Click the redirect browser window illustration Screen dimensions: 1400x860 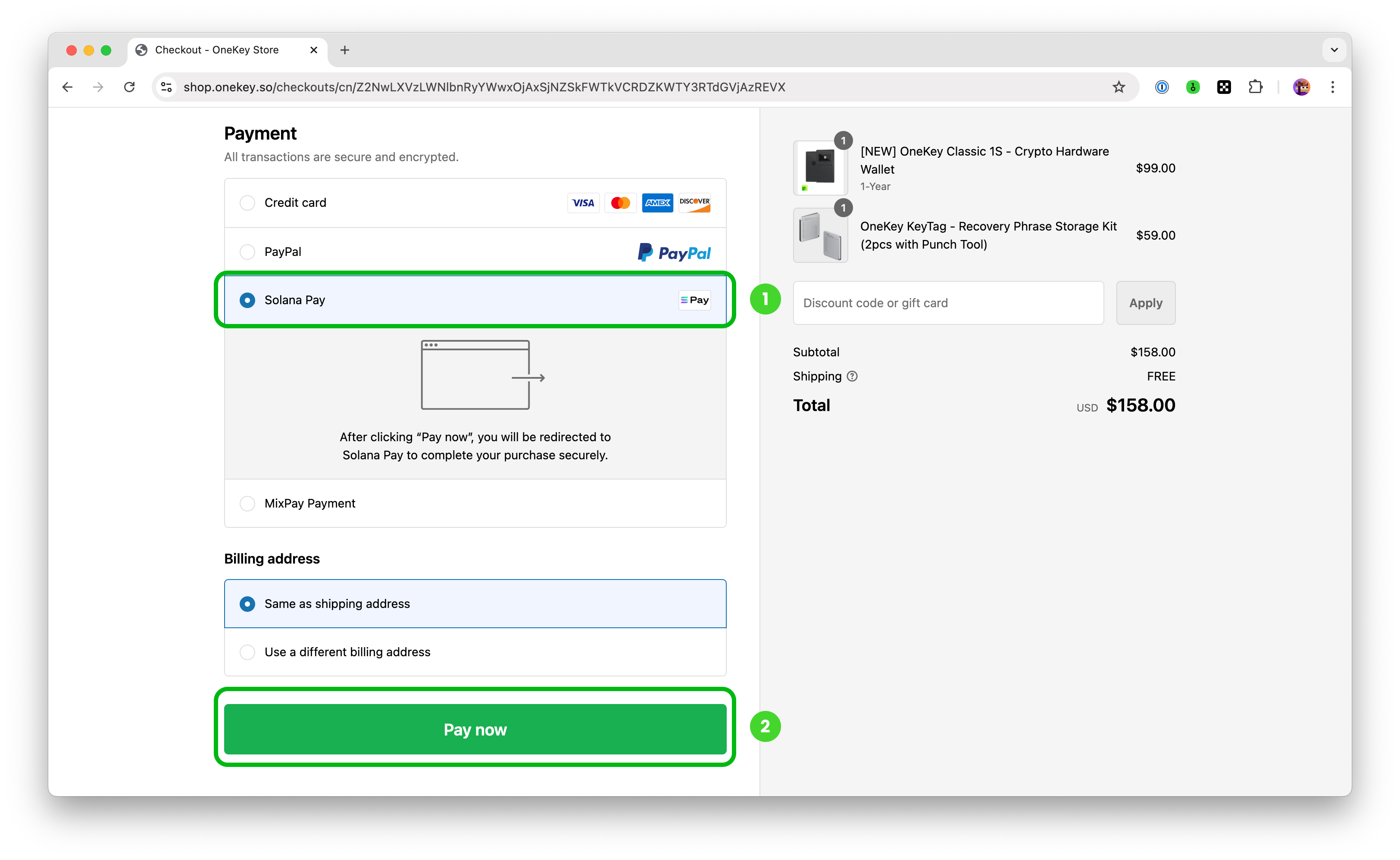(482, 375)
